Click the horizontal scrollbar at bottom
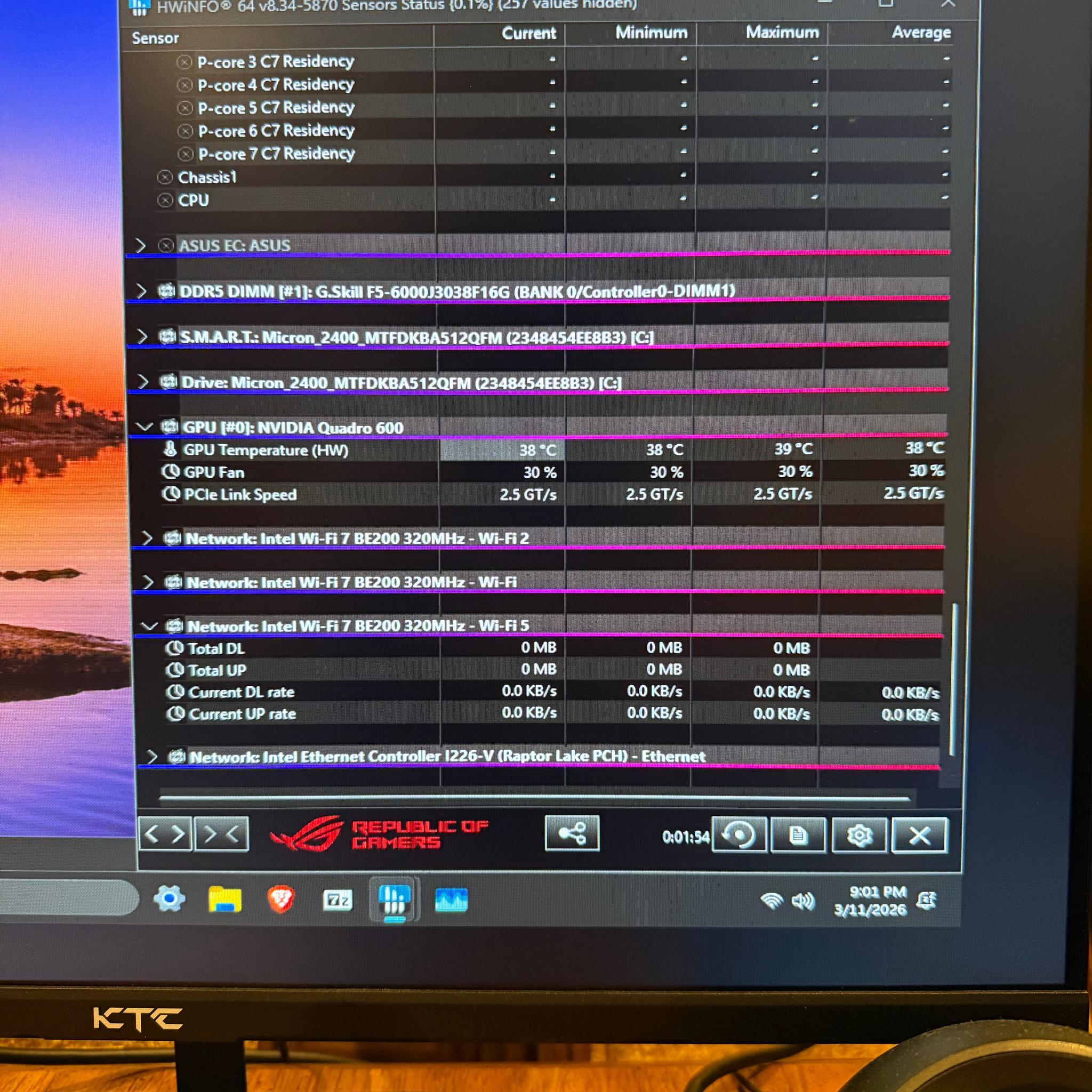Screen dimensions: 1092x1092 pos(535,799)
